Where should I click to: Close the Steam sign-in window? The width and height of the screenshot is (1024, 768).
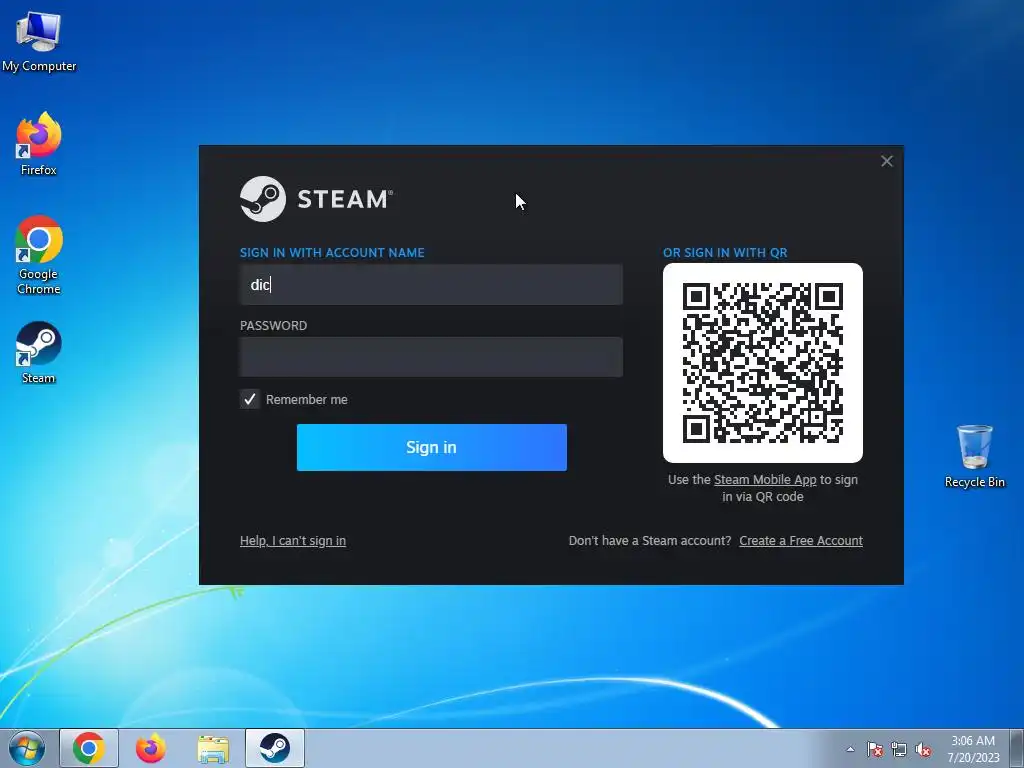coord(886,161)
